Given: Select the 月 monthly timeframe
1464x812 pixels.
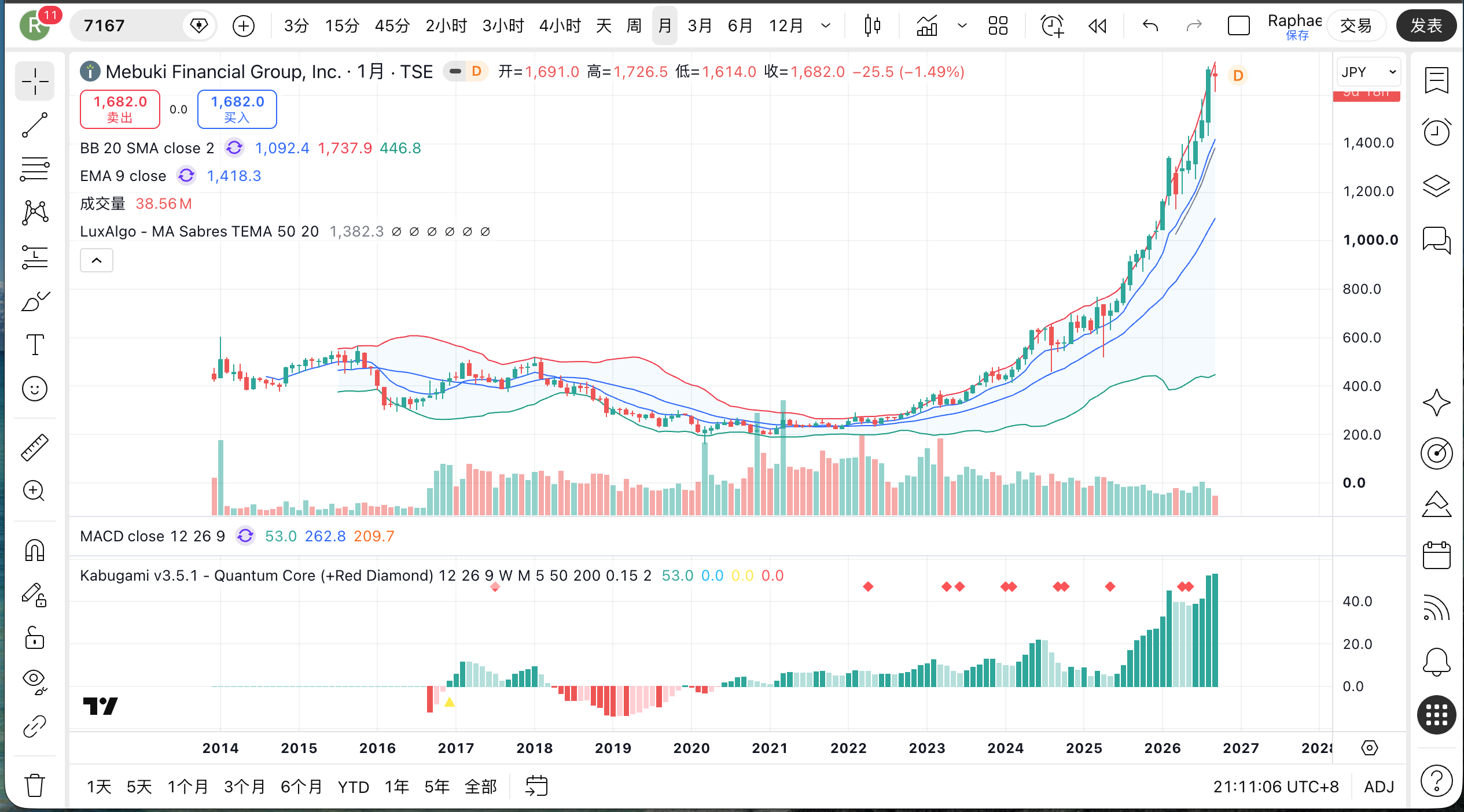Looking at the screenshot, I should (665, 25).
